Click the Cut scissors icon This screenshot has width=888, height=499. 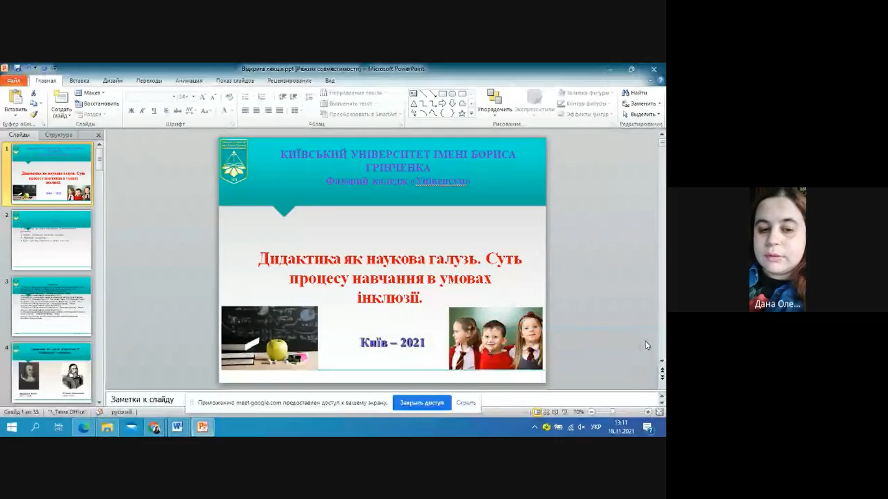point(33,93)
